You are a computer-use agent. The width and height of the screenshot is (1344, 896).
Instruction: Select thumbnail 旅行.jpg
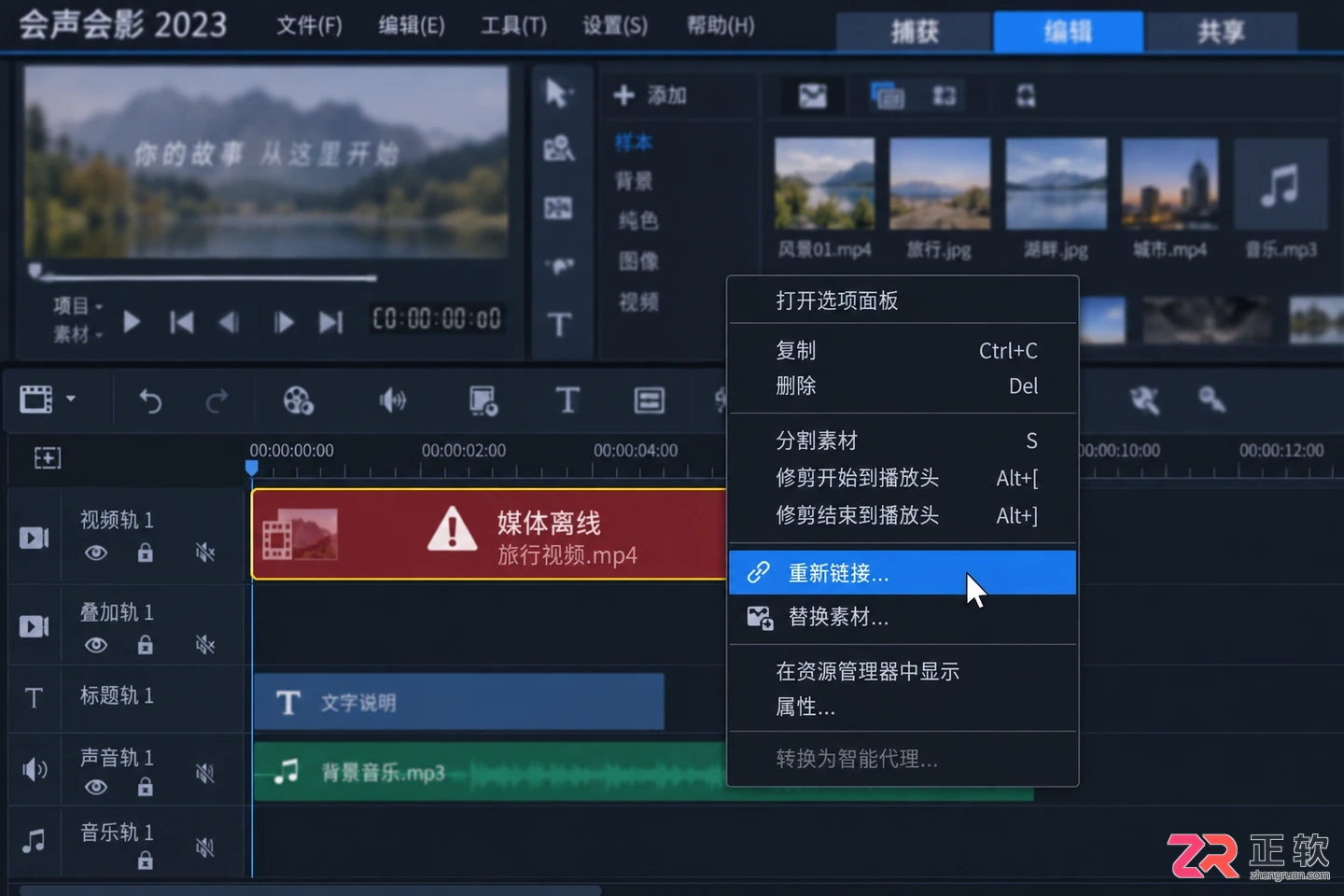[939, 183]
